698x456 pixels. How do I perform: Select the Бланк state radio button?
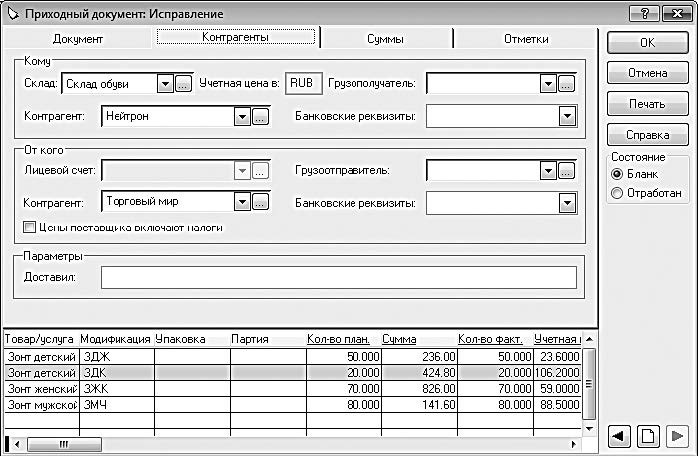(x=617, y=174)
